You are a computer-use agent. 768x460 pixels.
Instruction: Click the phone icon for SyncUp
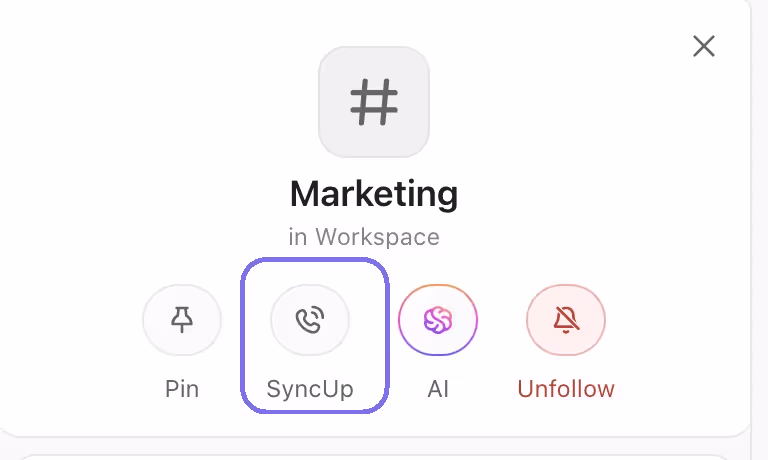tap(310, 320)
